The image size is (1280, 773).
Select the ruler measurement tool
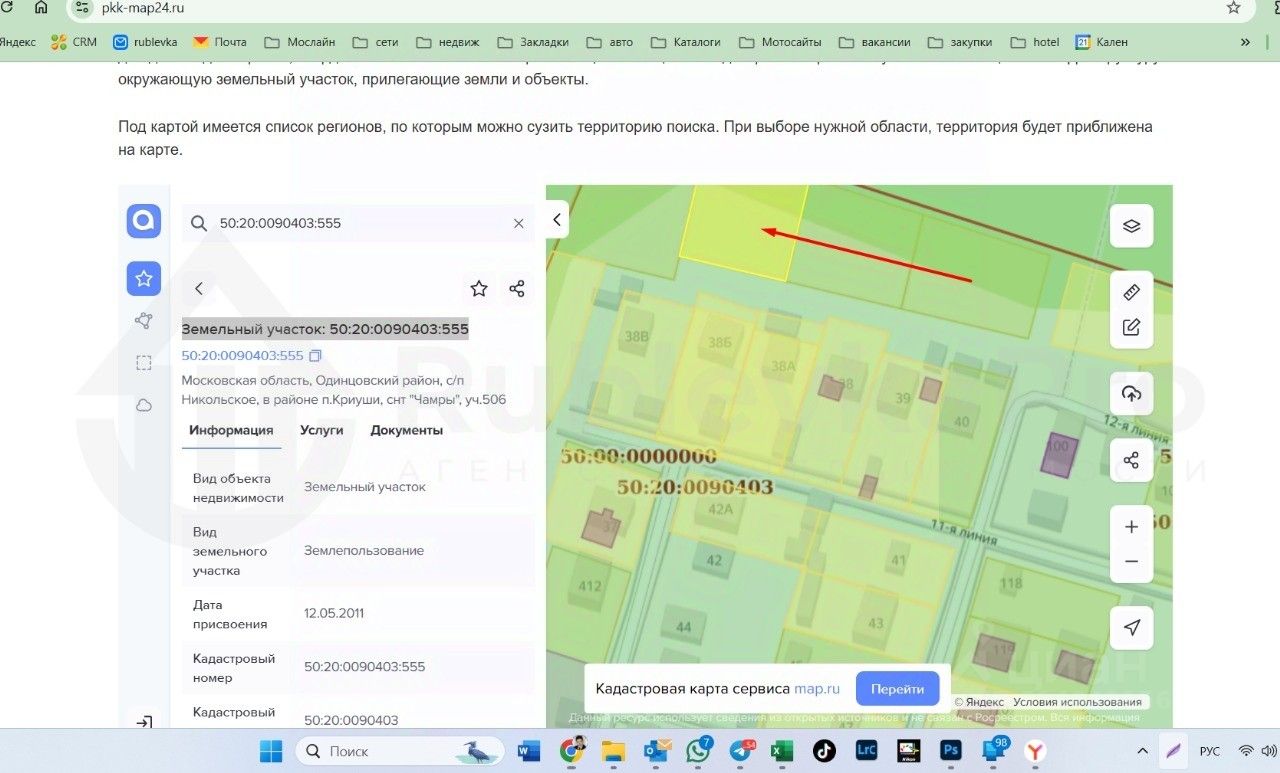1131,292
